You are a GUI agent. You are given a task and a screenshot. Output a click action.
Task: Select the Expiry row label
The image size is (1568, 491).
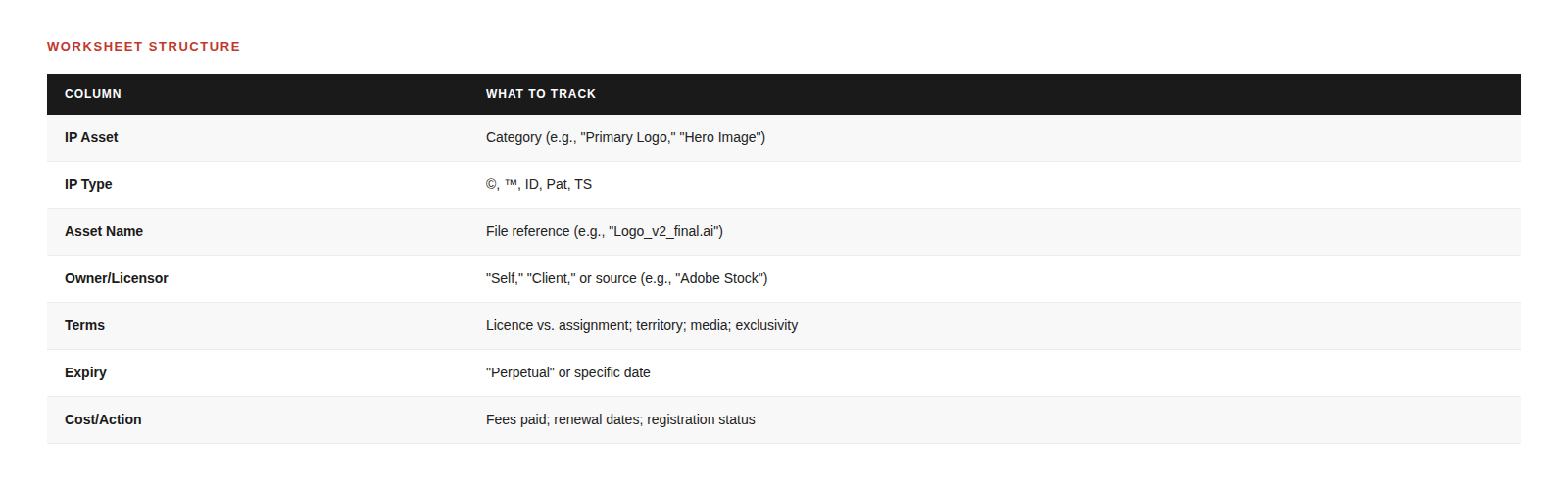[x=85, y=373]
